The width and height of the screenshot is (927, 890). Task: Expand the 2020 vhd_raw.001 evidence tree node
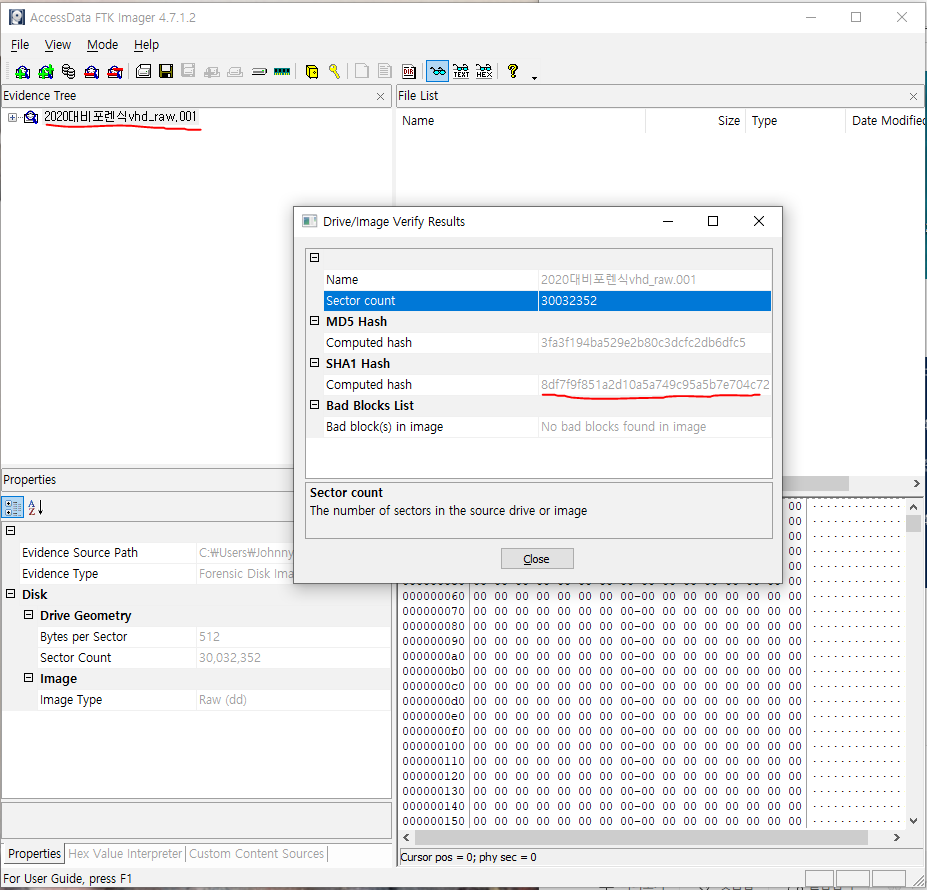(12, 117)
